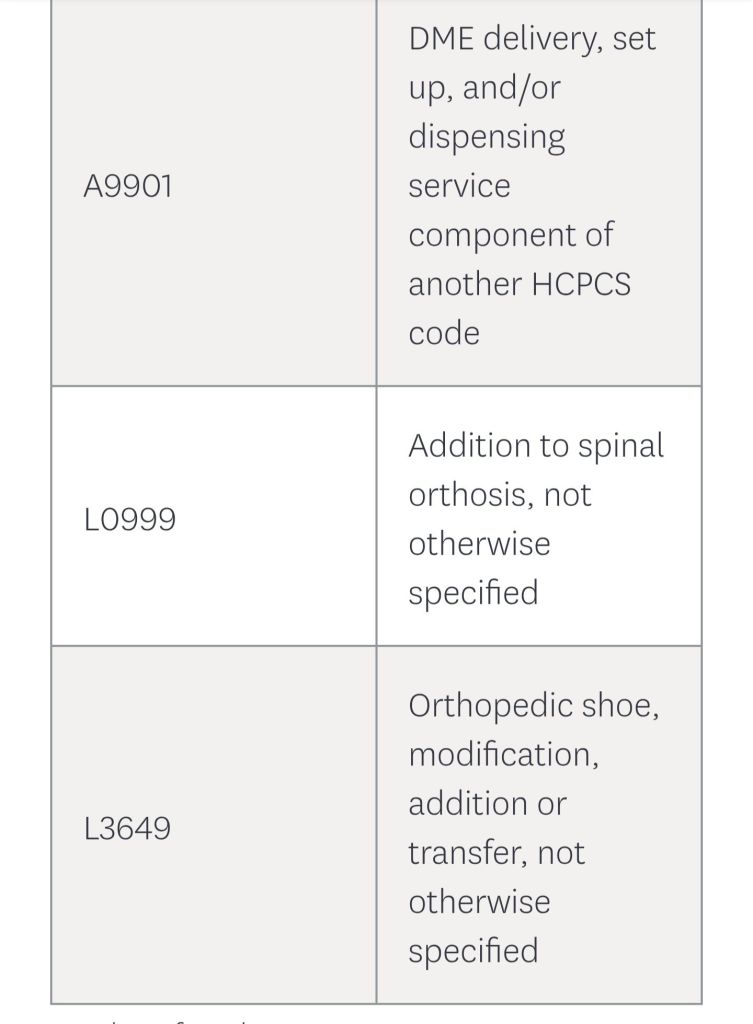Click the "transfer, not" text line
The image size is (753, 1024).
[x=496, y=853]
